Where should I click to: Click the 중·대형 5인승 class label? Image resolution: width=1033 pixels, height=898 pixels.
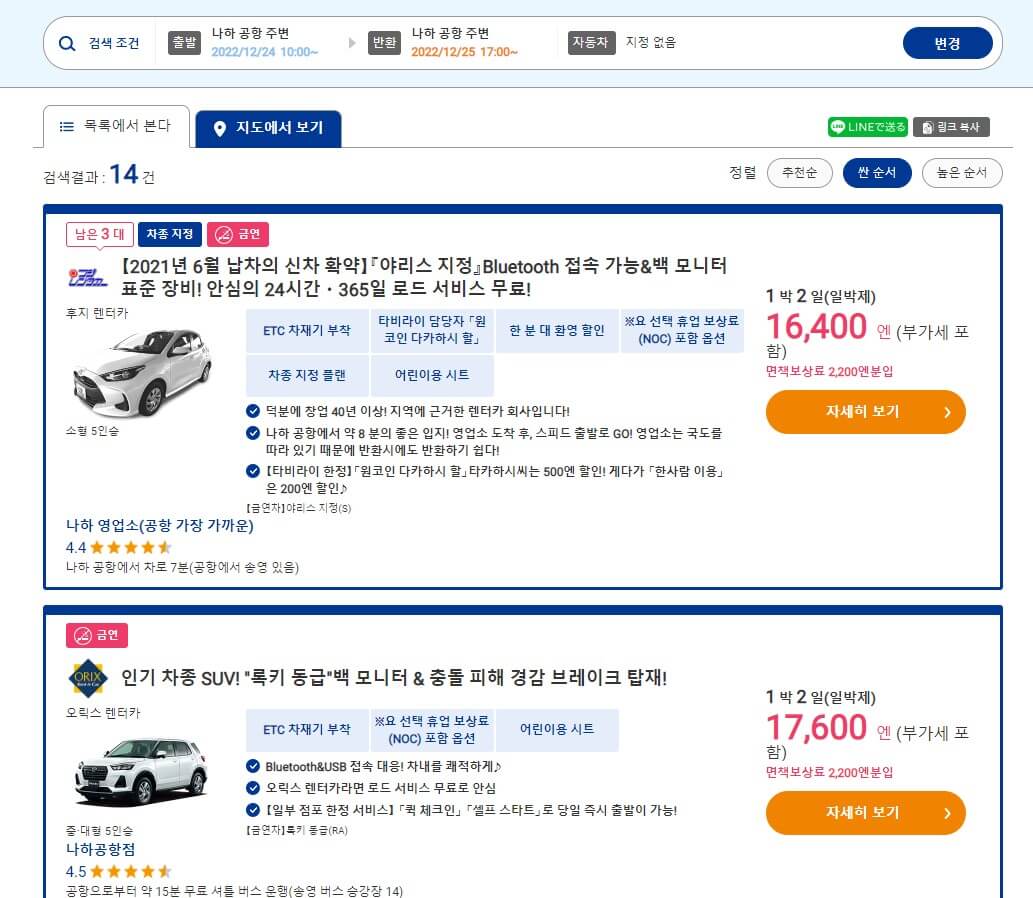click(99, 831)
